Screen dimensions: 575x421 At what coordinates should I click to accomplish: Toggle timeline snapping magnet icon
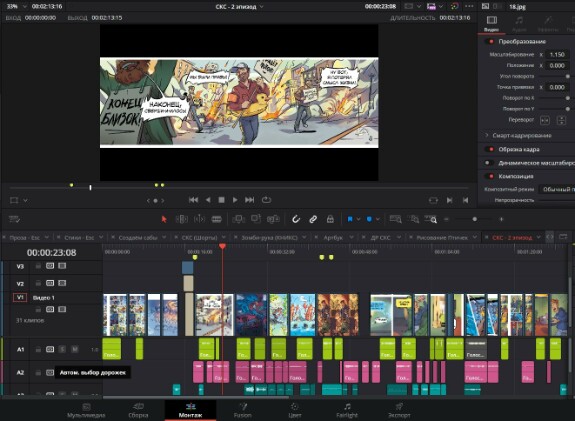coord(296,219)
